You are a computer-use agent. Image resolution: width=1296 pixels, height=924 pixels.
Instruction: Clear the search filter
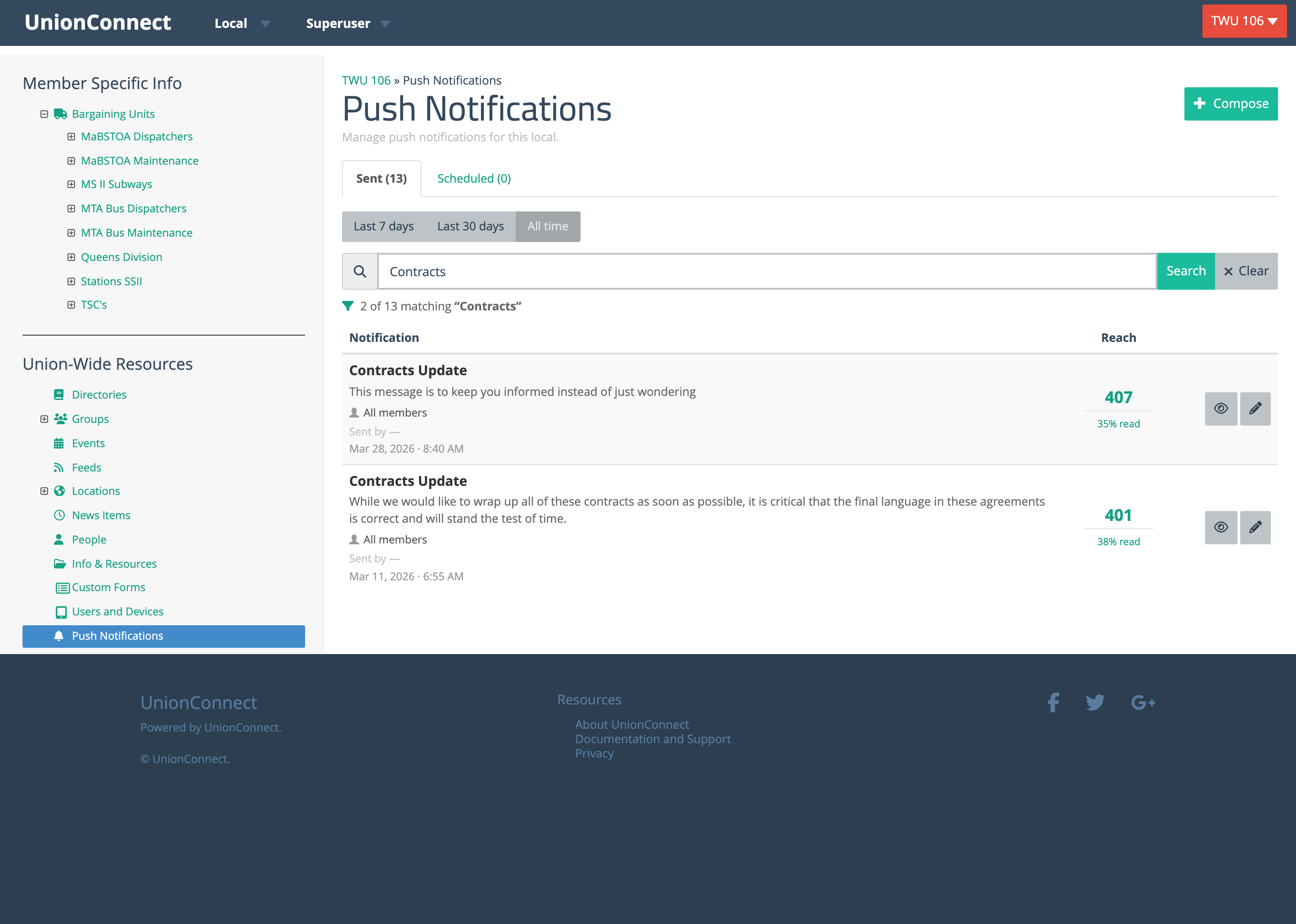click(x=1246, y=271)
